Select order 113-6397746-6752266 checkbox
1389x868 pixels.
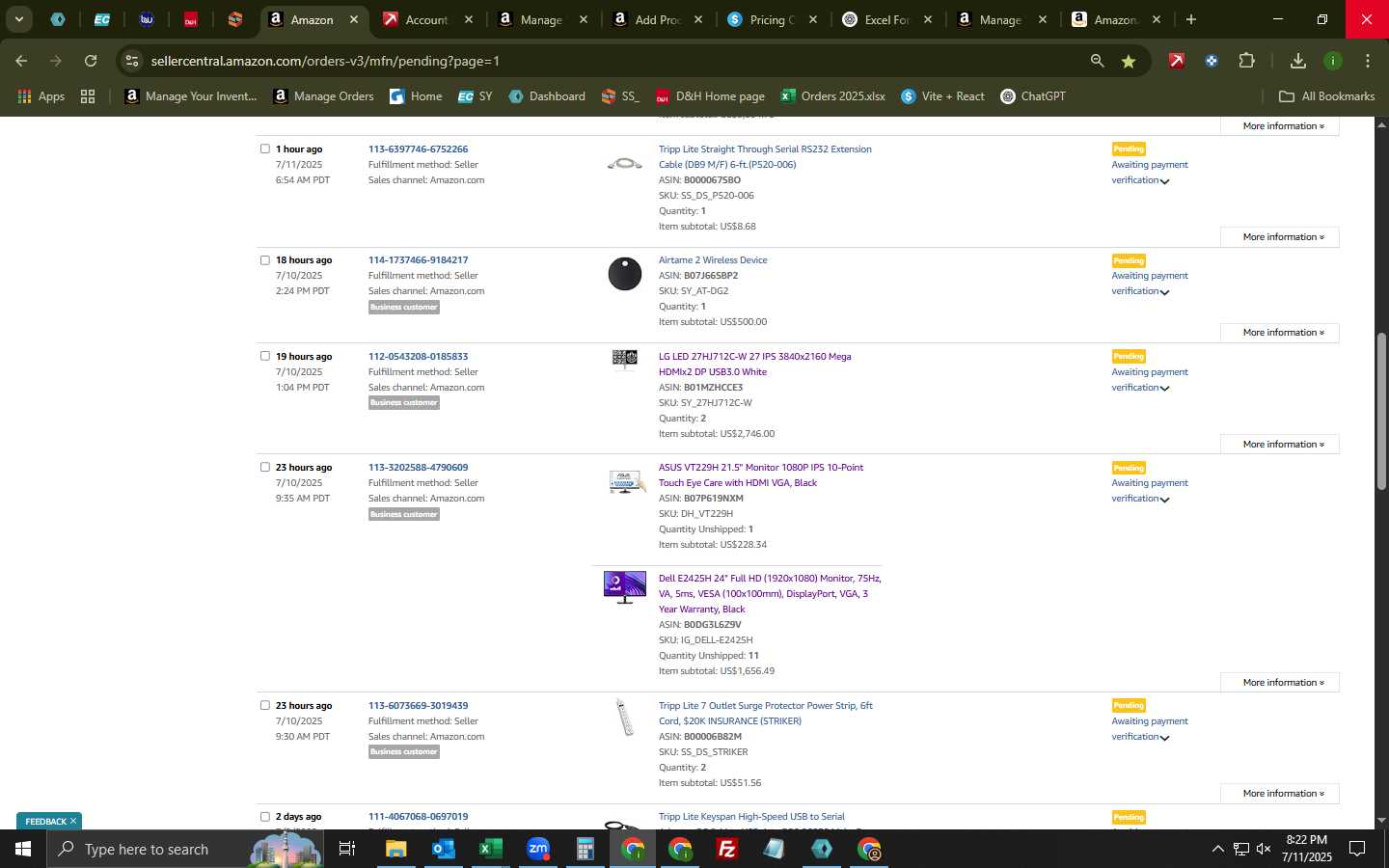[265, 149]
